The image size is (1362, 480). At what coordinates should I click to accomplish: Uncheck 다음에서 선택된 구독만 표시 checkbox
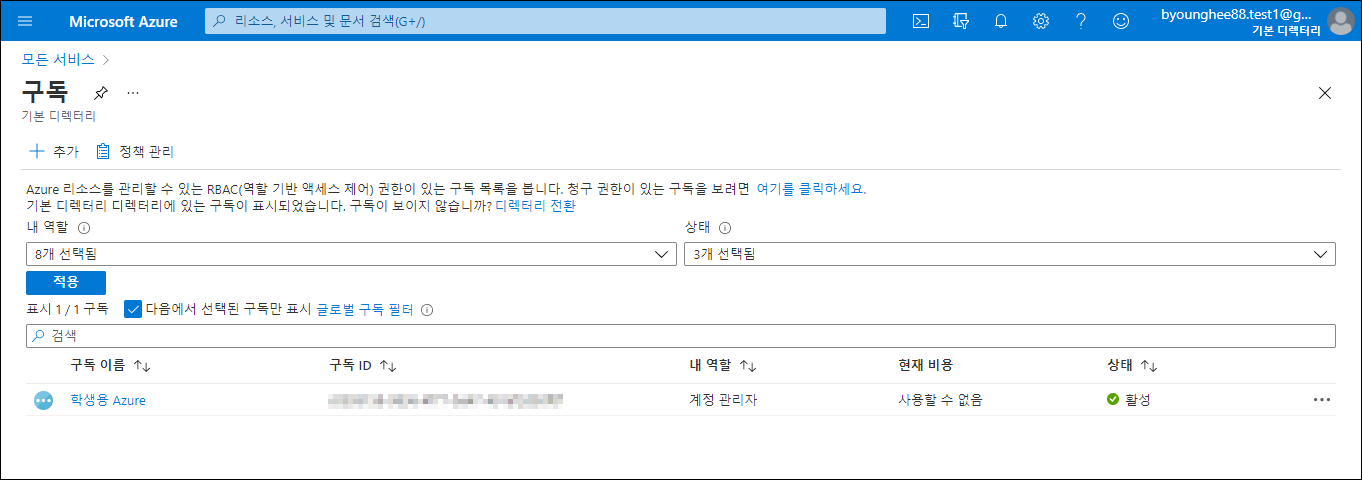coord(133,309)
